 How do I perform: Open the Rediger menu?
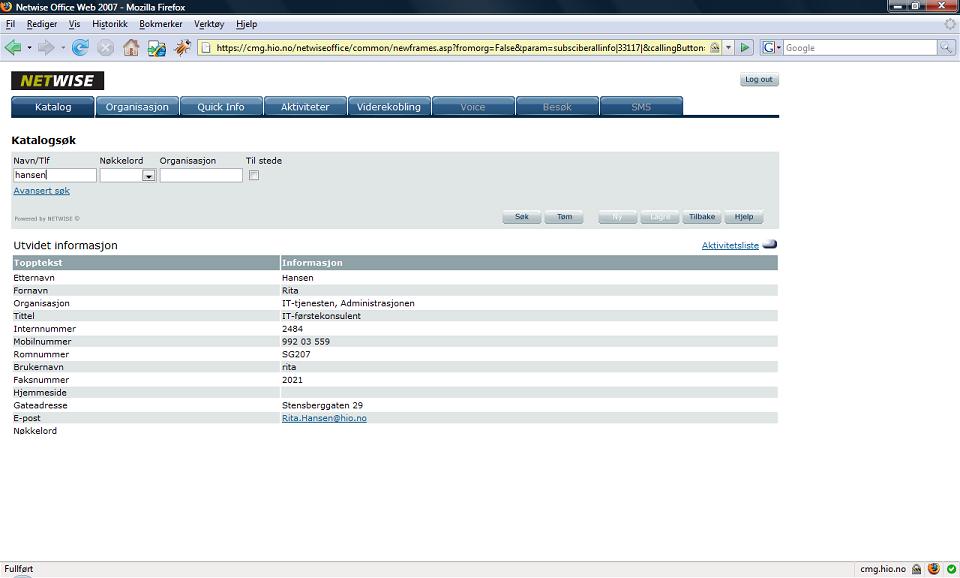point(42,24)
